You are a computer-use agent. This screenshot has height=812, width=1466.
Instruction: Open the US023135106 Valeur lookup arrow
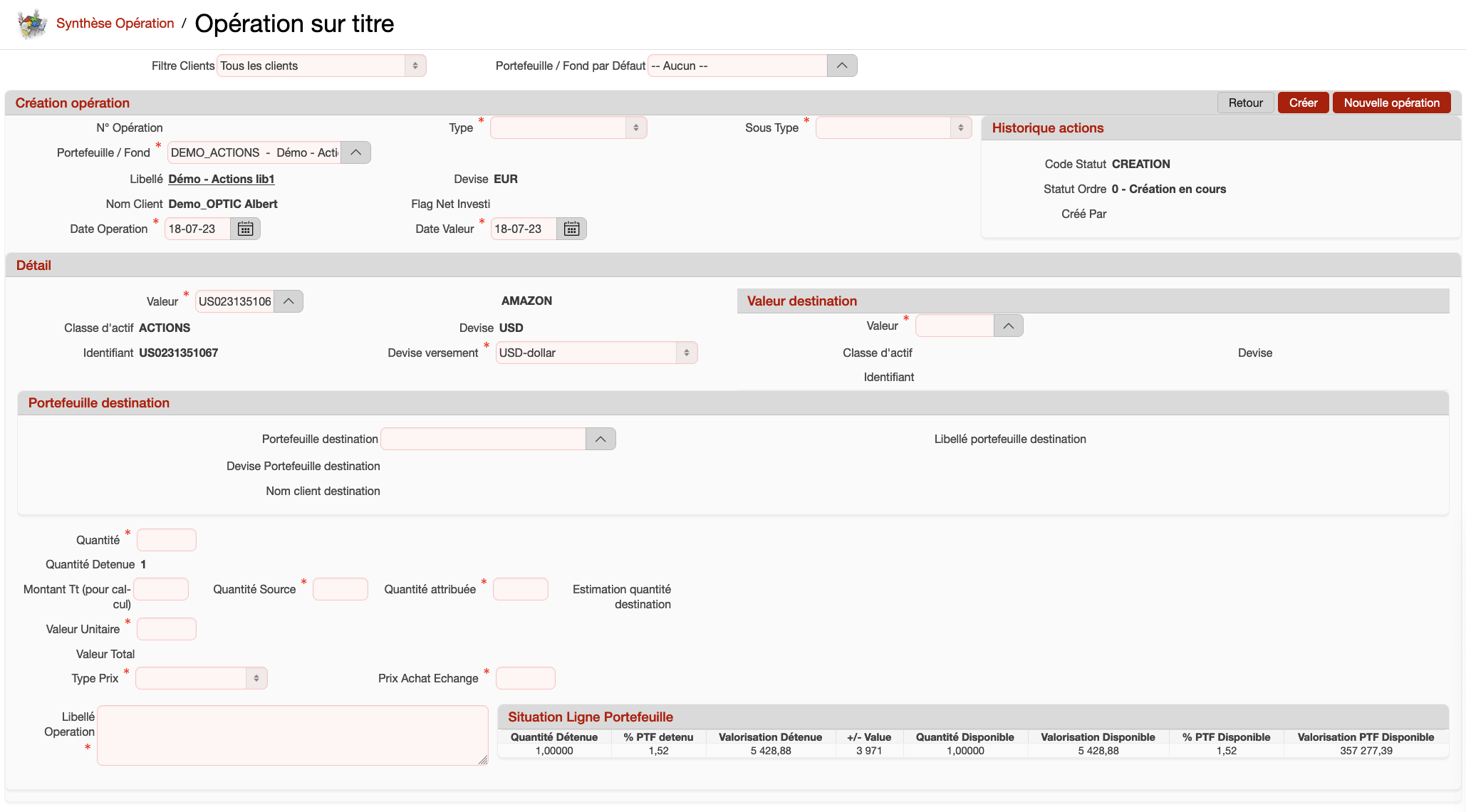tap(288, 301)
